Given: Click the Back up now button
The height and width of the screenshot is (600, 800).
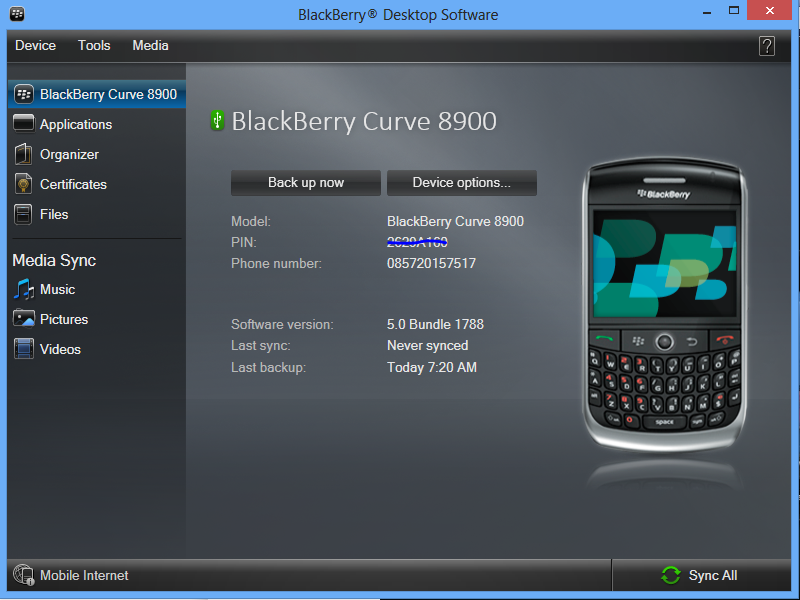Looking at the screenshot, I should (x=305, y=182).
